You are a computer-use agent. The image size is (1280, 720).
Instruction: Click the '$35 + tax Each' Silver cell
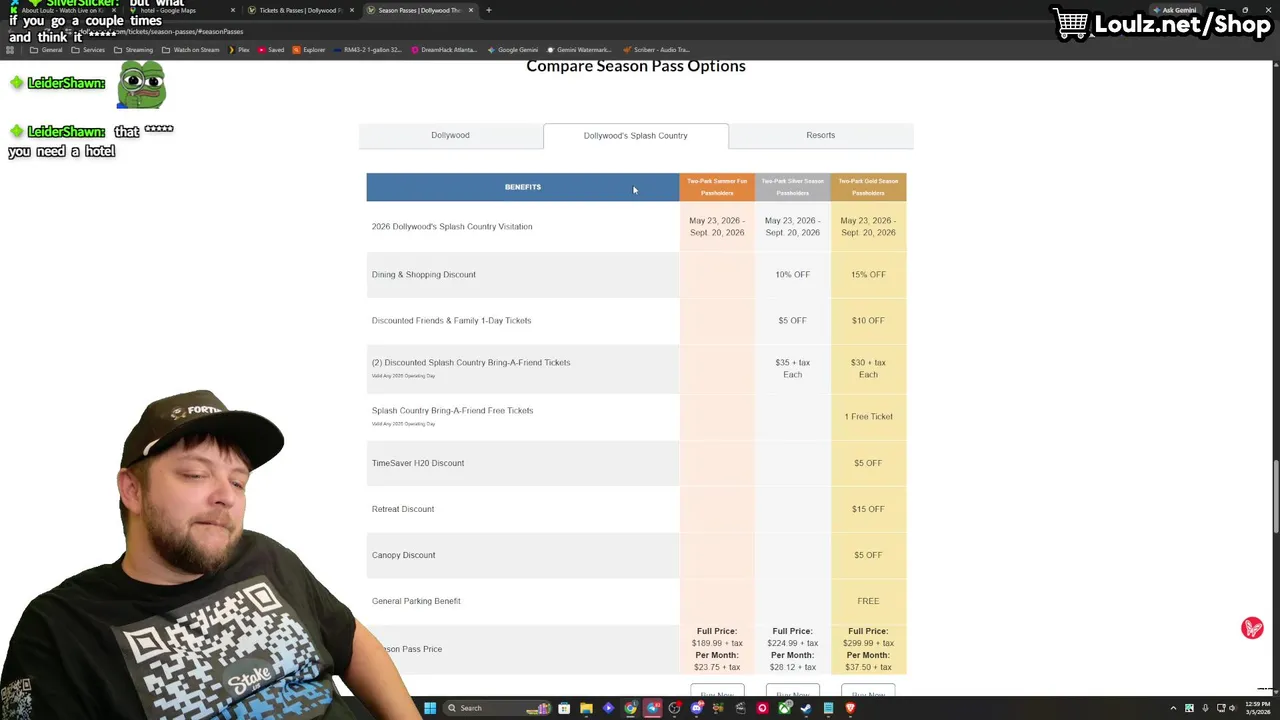(793, 369)
